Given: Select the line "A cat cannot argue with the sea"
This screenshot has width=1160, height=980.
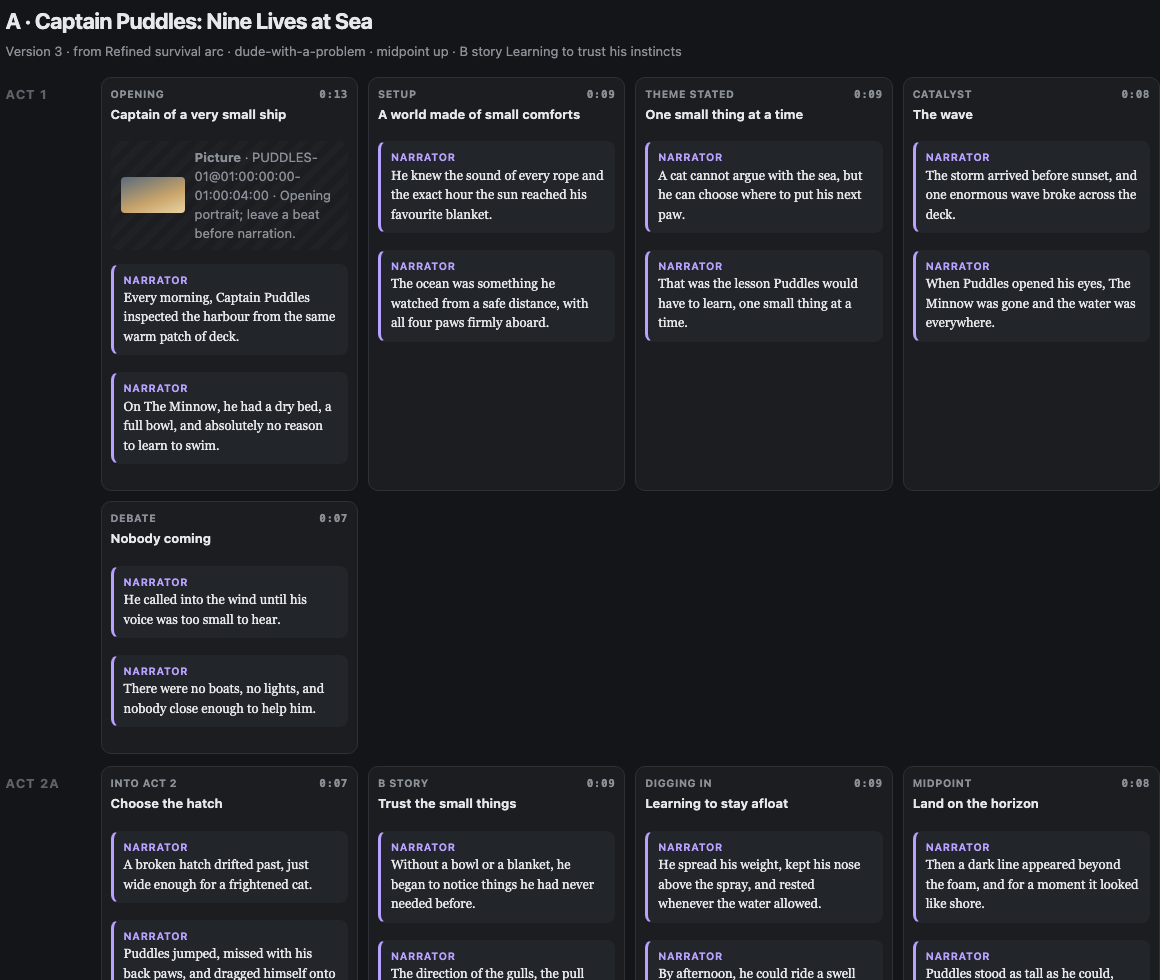Looking at the screenshot, I should [x=763, y=186].
